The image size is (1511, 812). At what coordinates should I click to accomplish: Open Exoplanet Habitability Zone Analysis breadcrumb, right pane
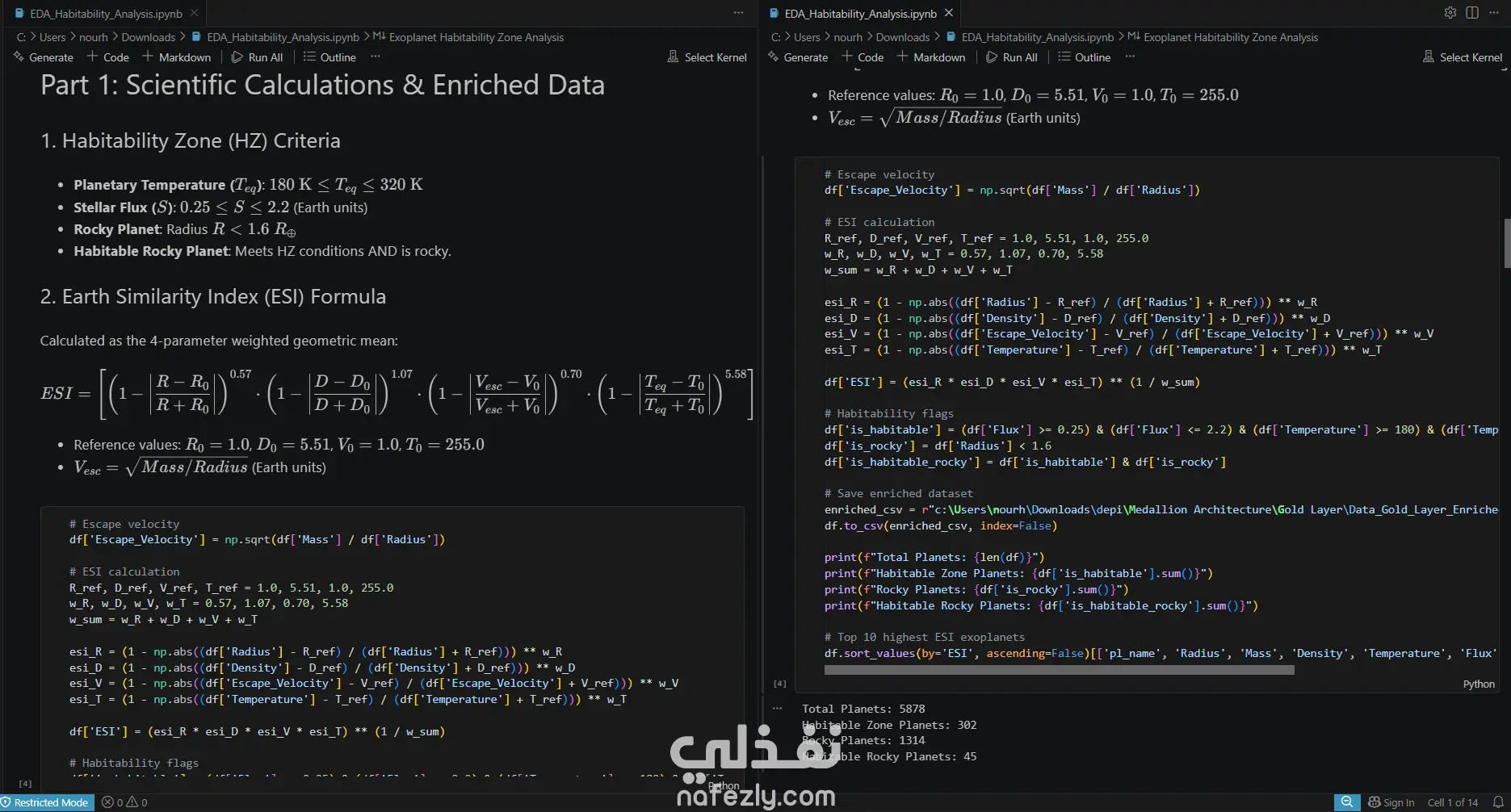tap(1223, 37)
